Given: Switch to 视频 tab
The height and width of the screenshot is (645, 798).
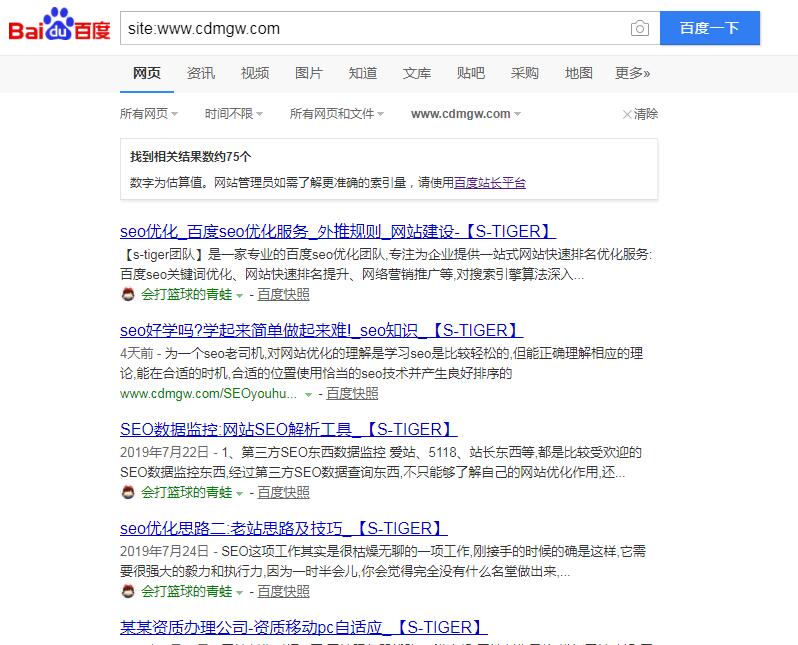Looking at the screenshot, I should point(254,73).
